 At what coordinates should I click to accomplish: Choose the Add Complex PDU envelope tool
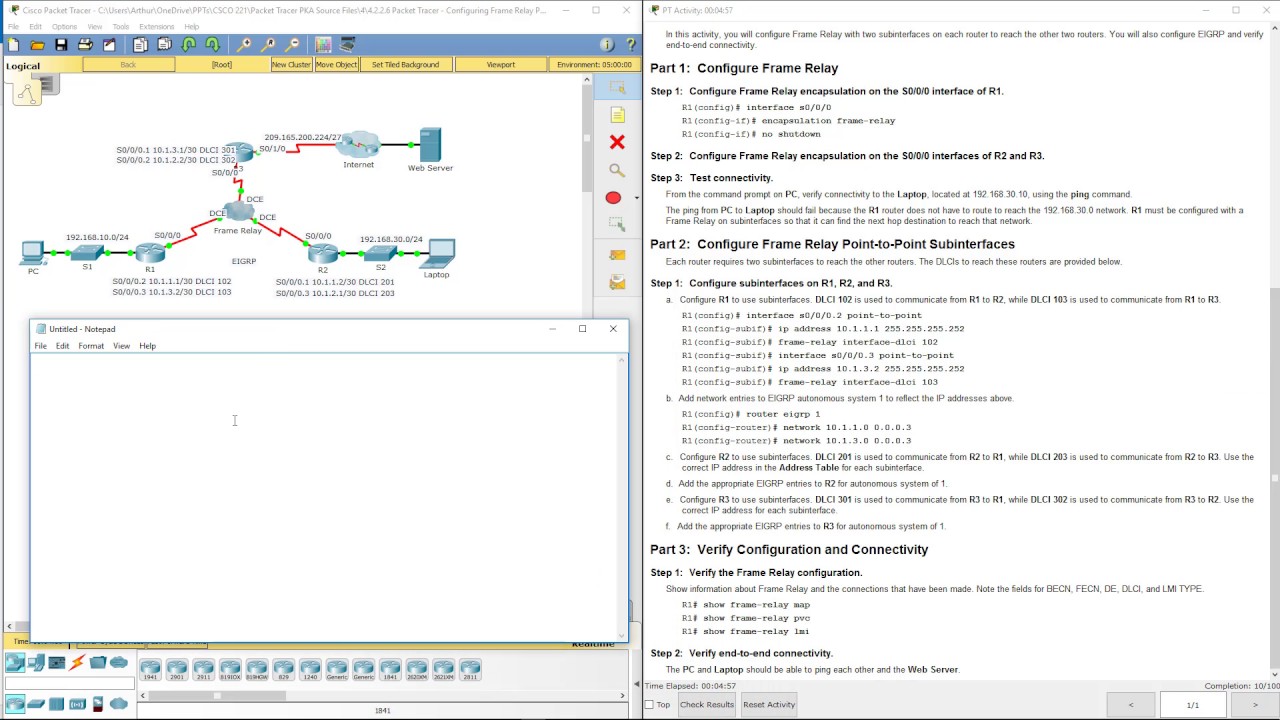pyautogui.click(x=617, y=283)
